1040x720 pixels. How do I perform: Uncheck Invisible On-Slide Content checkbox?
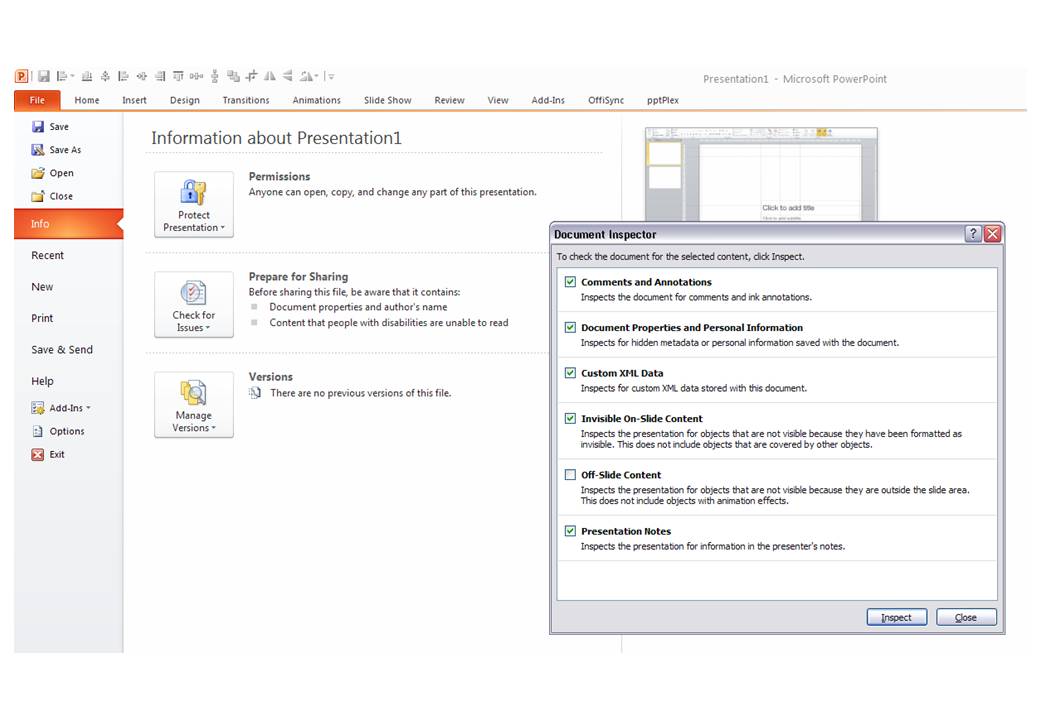pos(570,418)
